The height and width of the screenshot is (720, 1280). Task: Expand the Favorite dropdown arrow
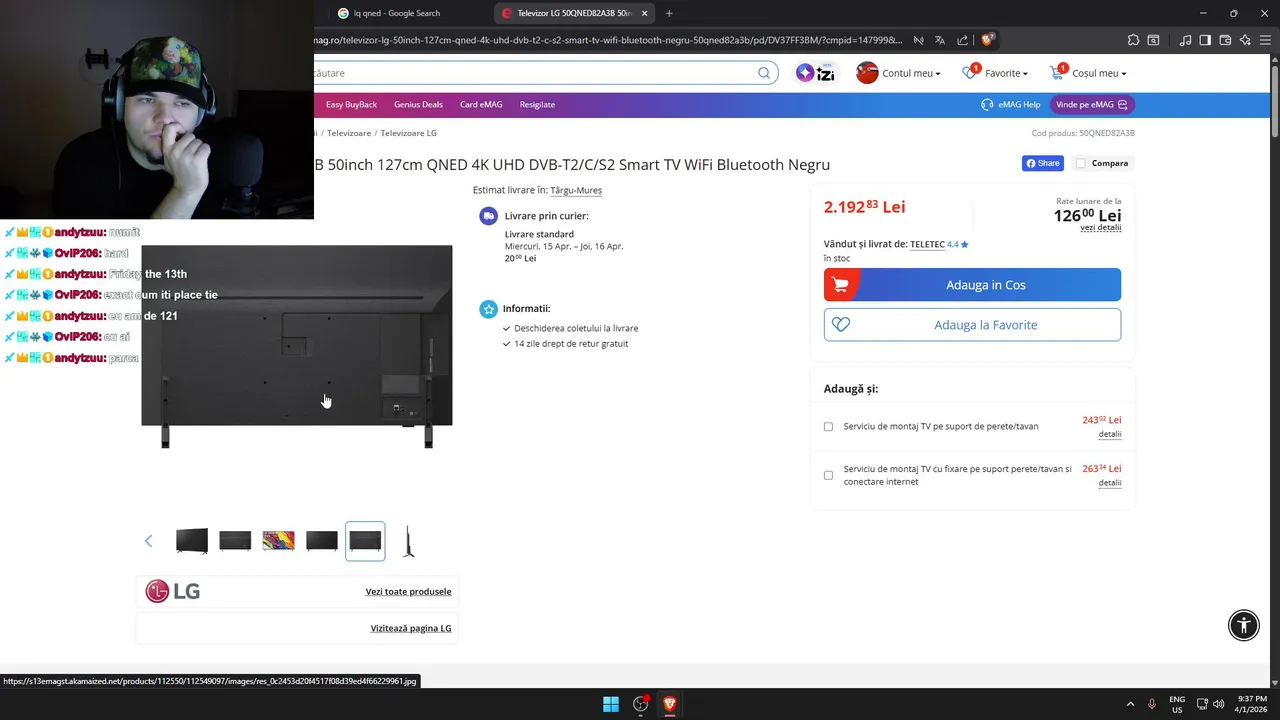(x=1025, y=73)
